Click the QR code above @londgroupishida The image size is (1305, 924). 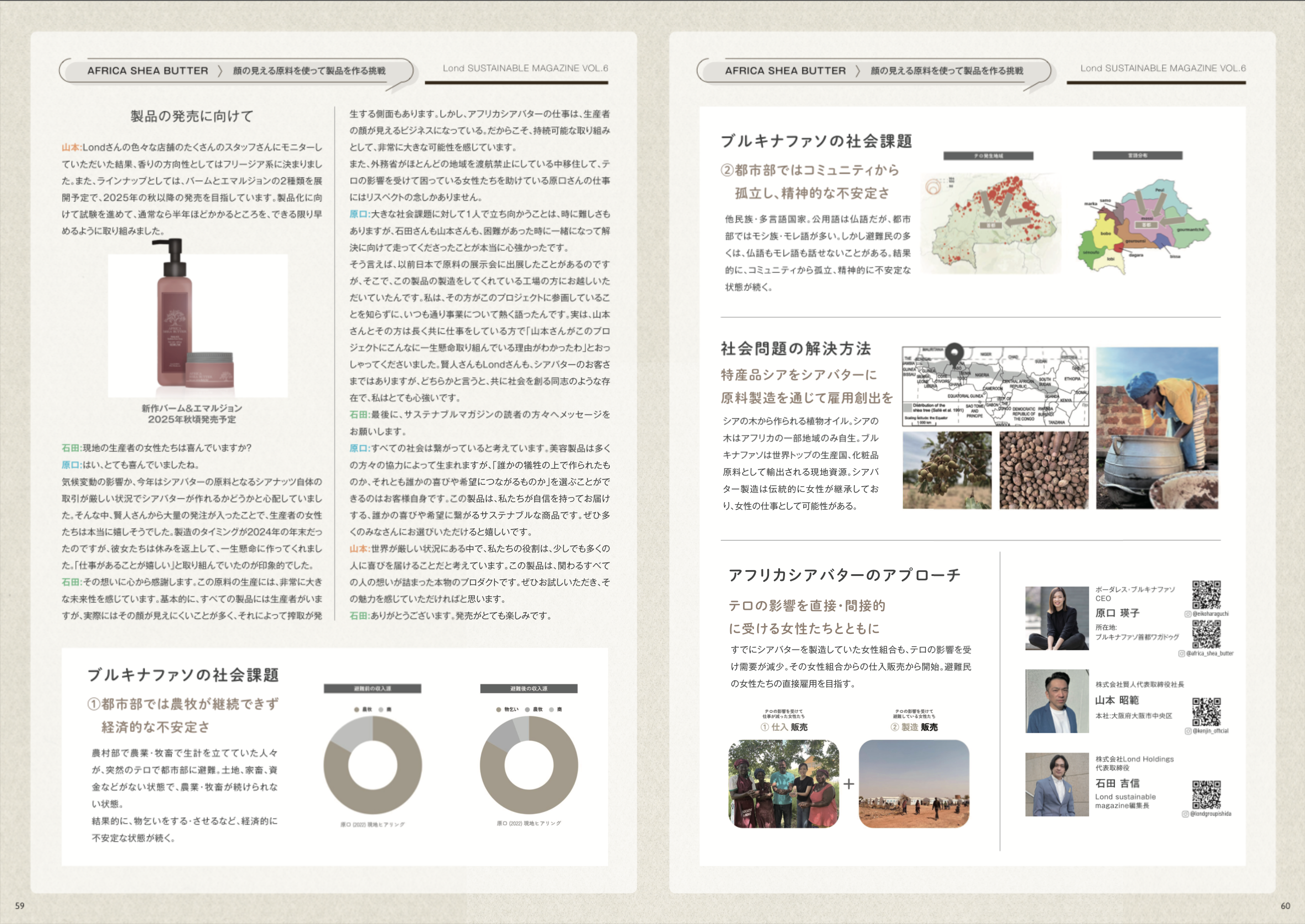coord(1206,795)
